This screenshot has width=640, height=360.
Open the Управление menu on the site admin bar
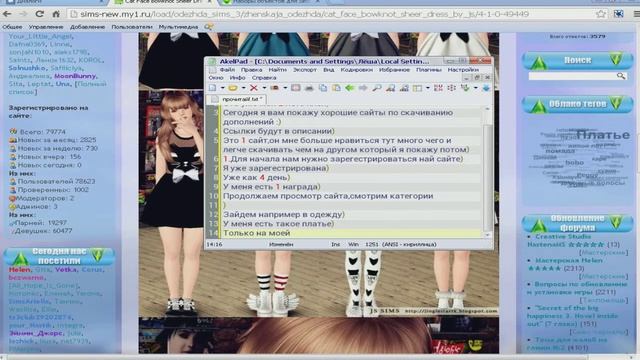46,27
